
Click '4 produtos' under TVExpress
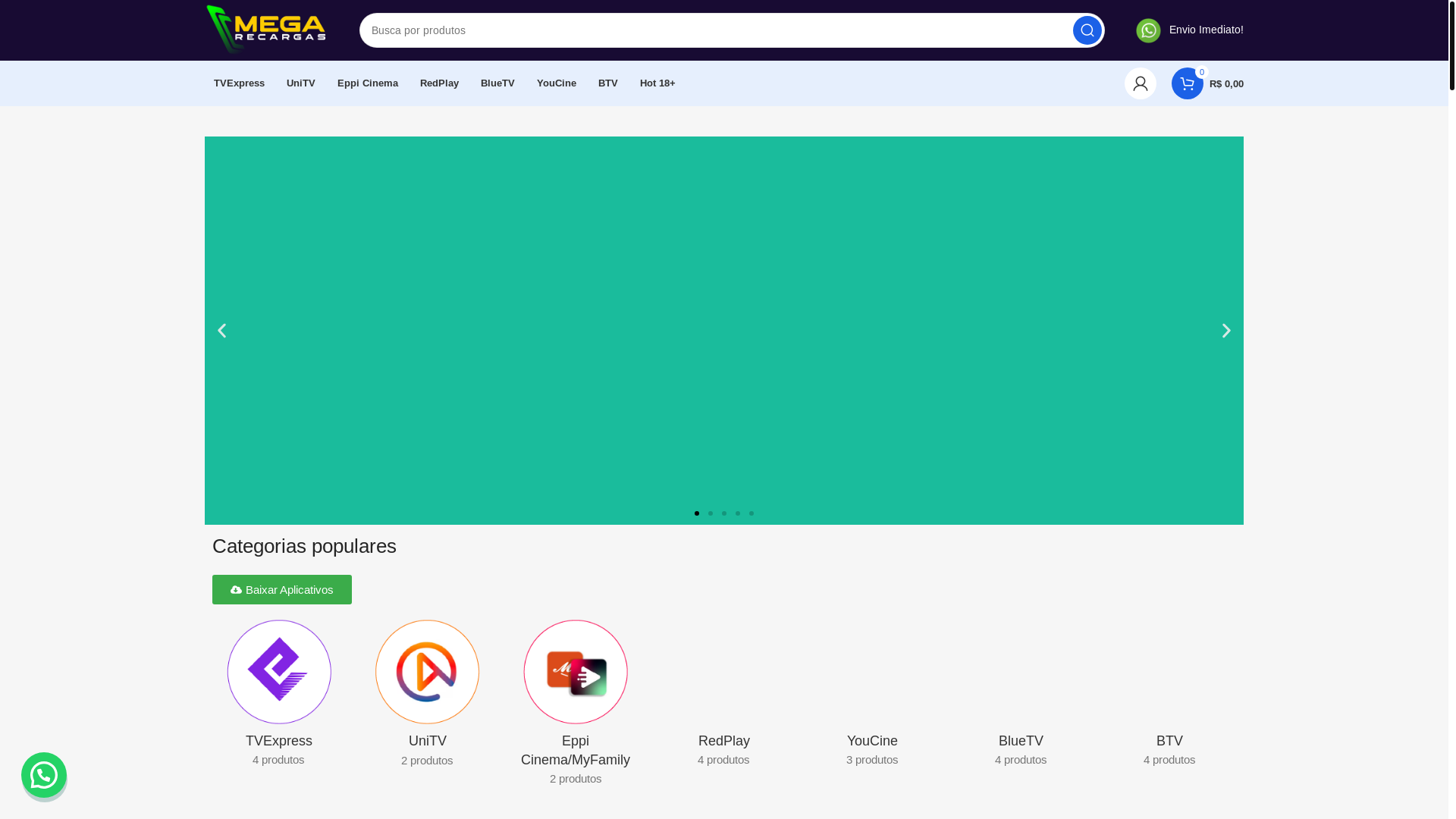coord(278,760)
